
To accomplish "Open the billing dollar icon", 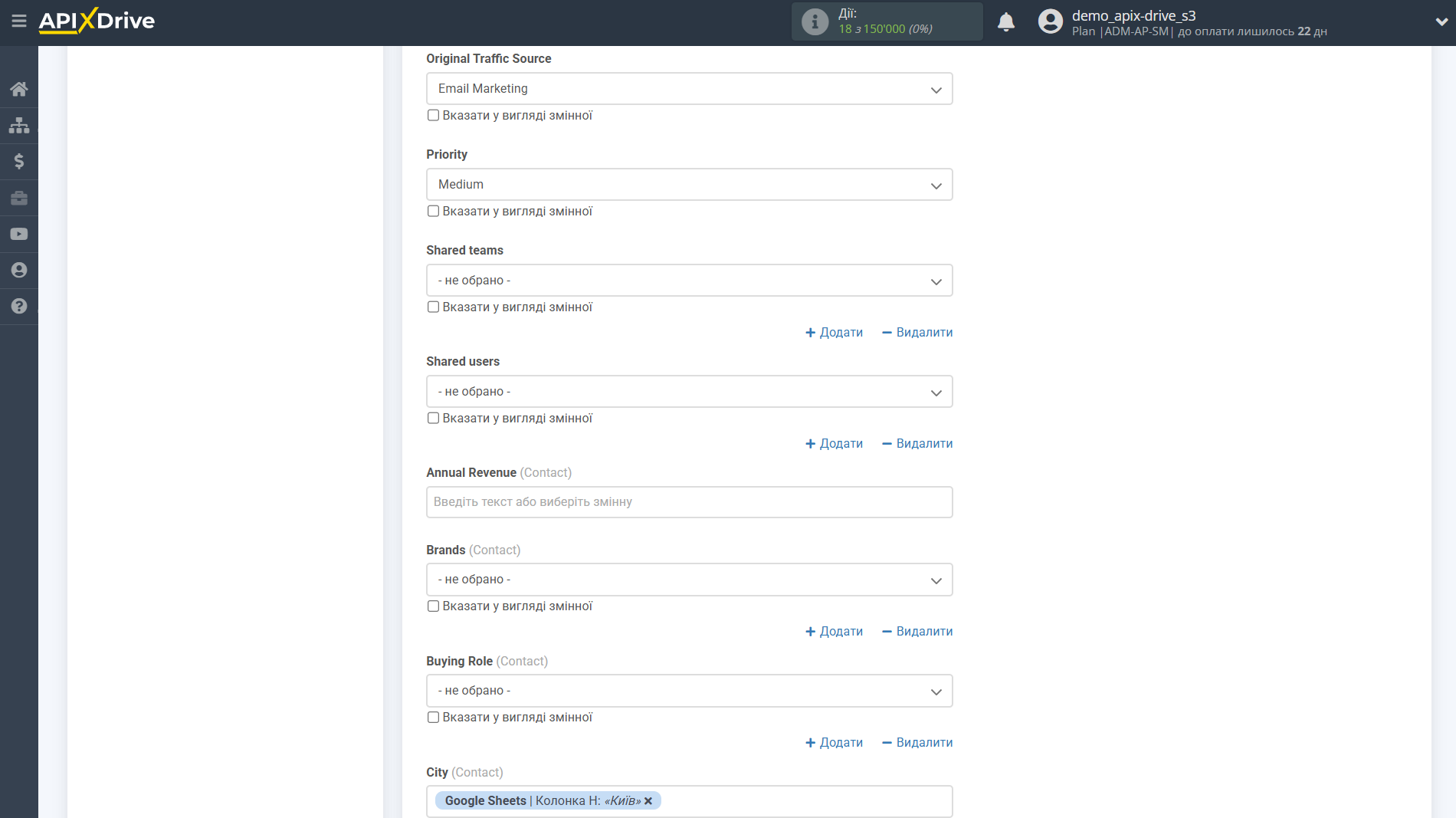I will pyautogui.click(x=19, y=161).
